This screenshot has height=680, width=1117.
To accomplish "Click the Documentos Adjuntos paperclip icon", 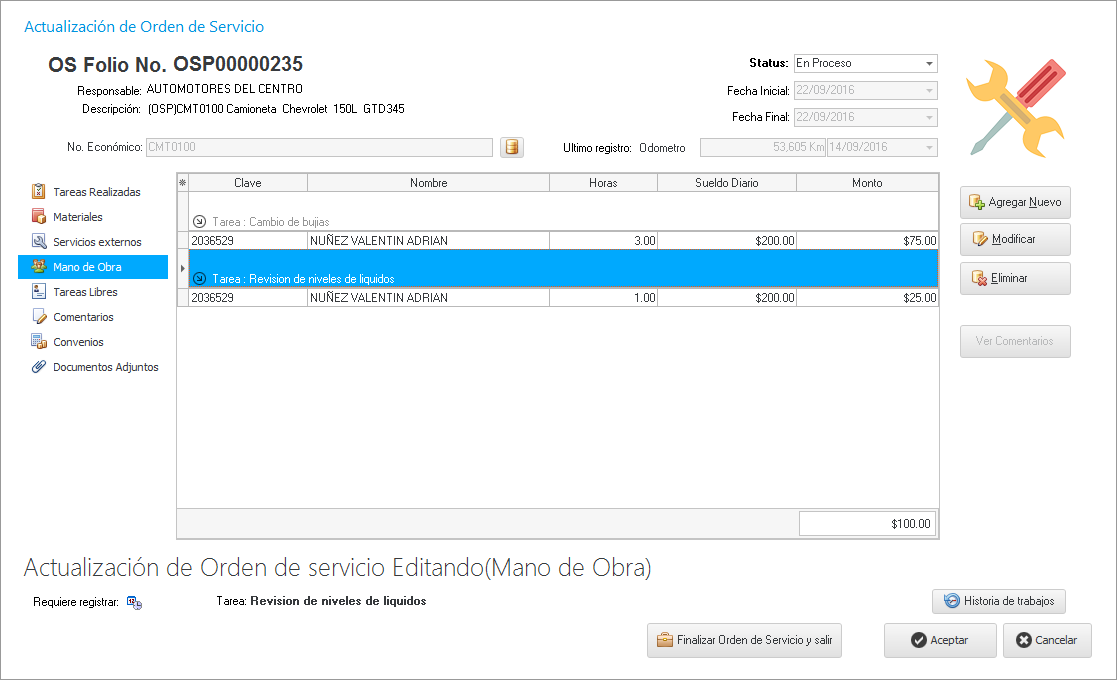I will coord(39,367).
